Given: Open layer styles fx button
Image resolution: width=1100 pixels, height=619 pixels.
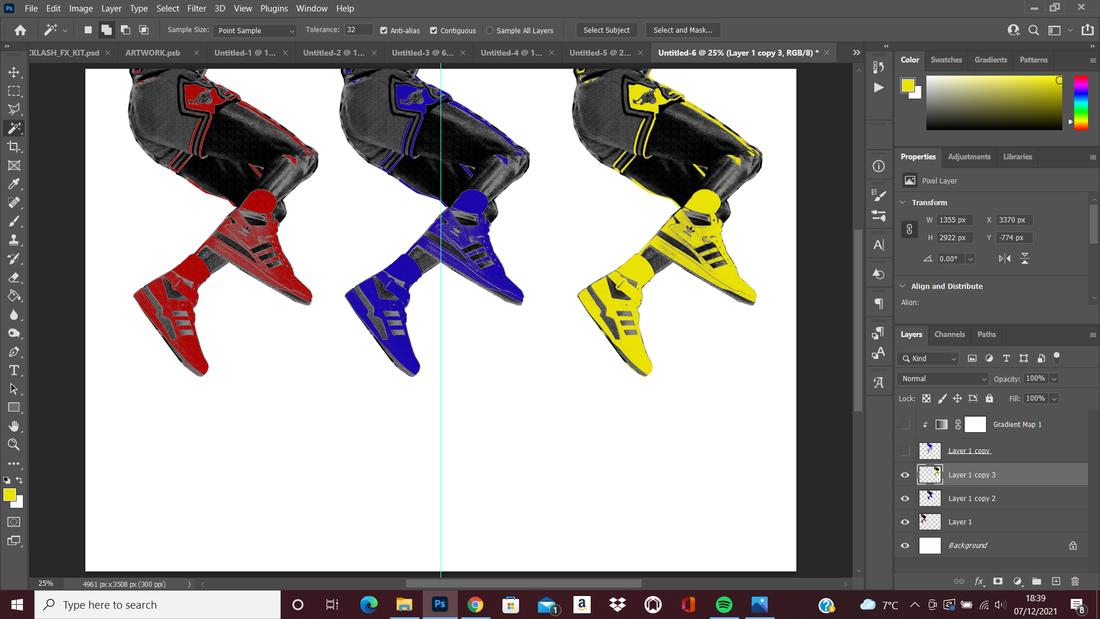Looking at the screenshot, I should [979, 581].
